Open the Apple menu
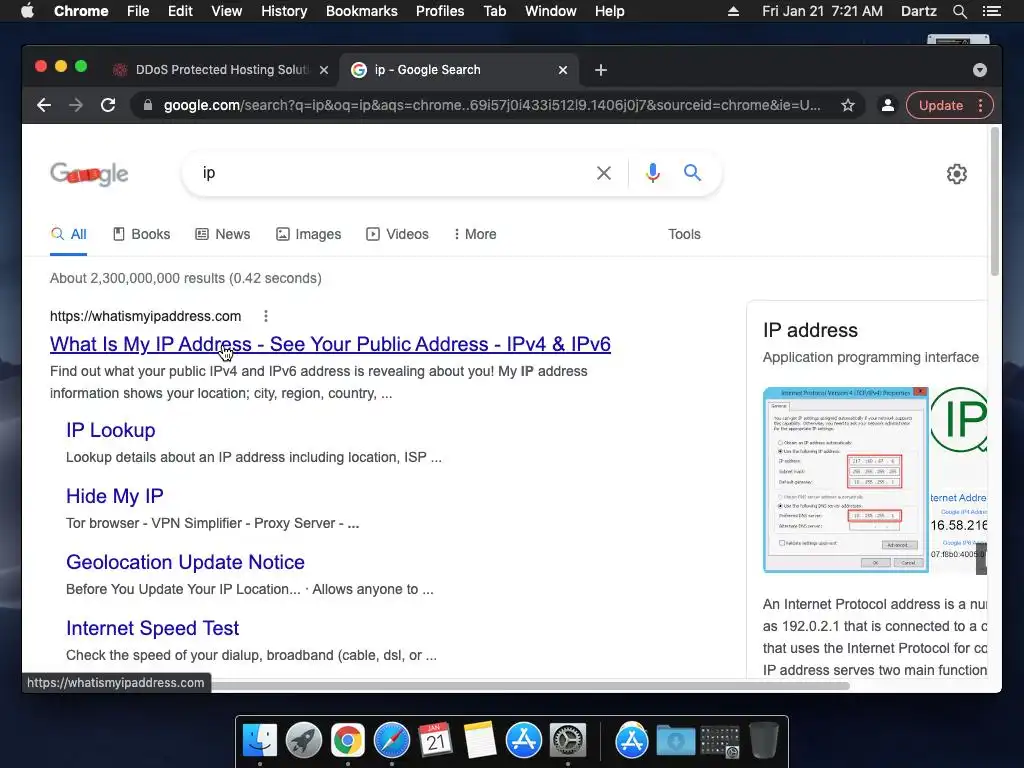The image size is (1024, 768). click(27, 11)
